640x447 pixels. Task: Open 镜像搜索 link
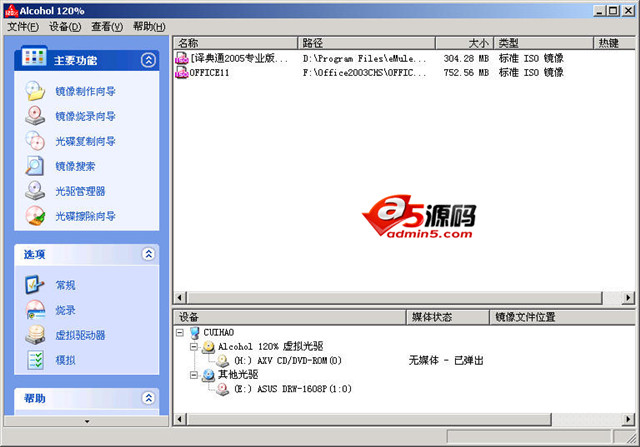(x=75, y=166)
